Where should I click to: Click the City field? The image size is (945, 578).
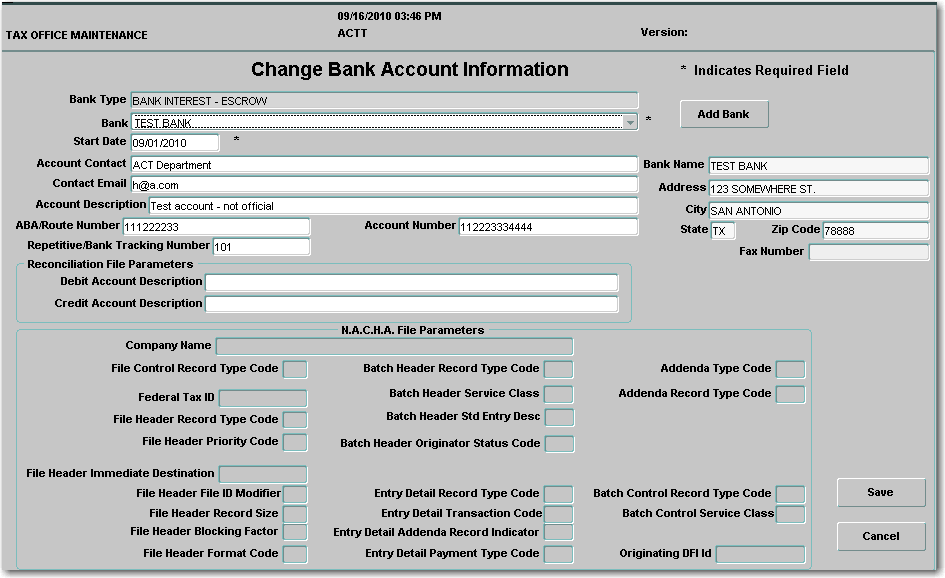(x=818, y=211)
